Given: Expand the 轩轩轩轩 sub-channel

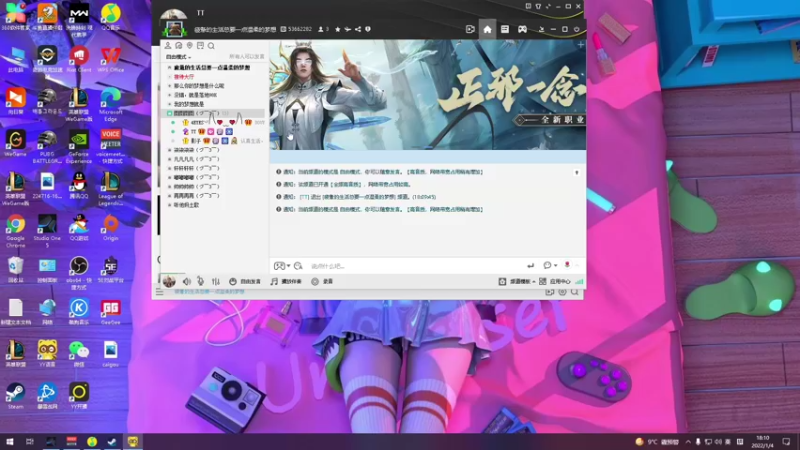Looking at the screenshot, I should click(169, 168).
